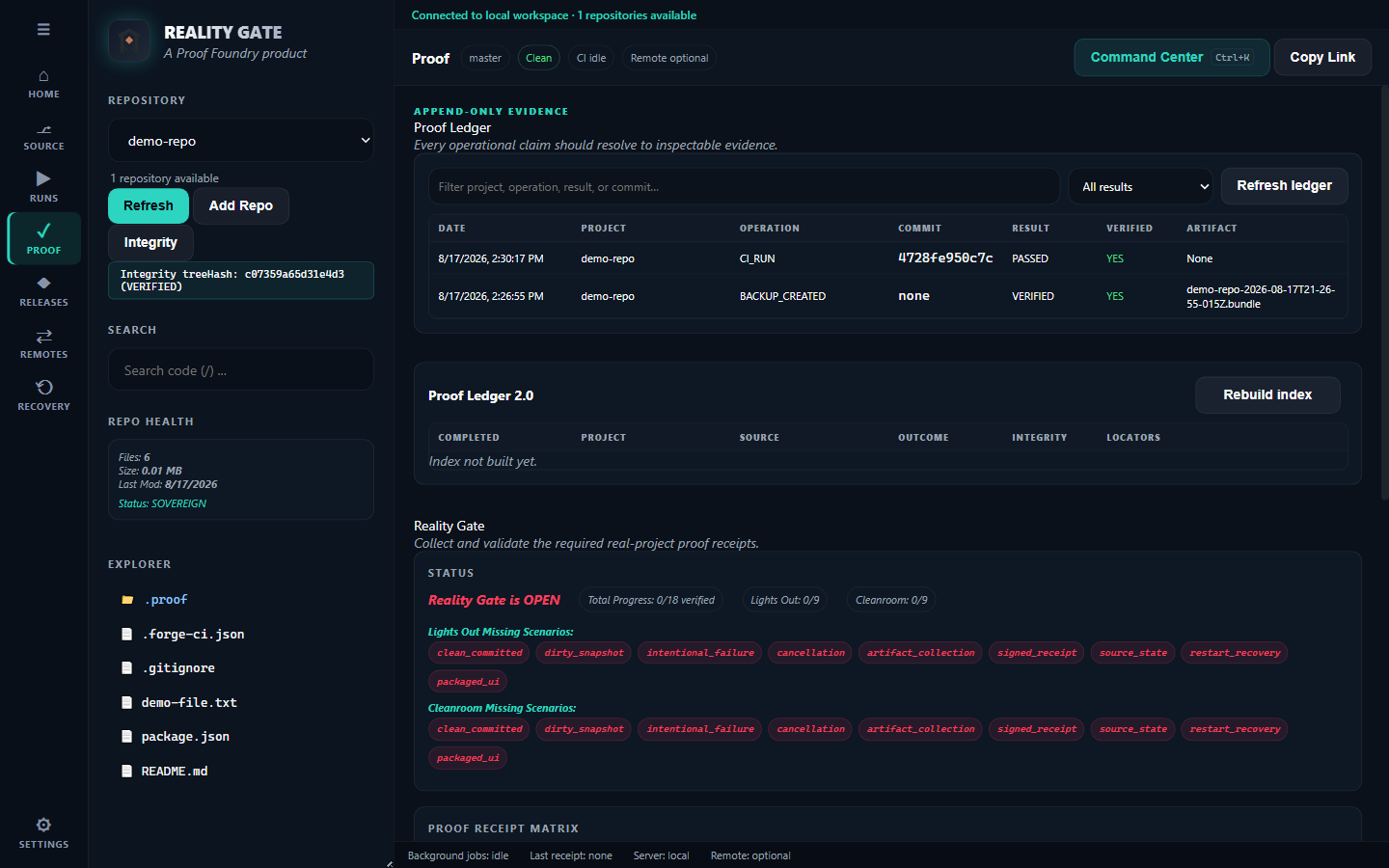The height and width of the screenshot is (868, 1389).
Task: Click the Remote optional chip
Action: tap(669, 58)
